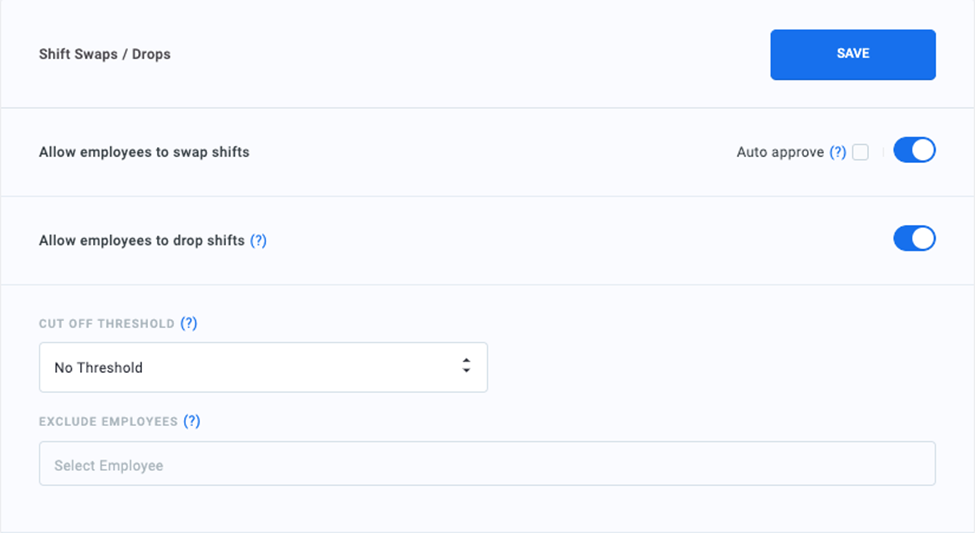The image size is (975, 533).
Task: Click the Auto approve label
Action: (x=780, y=153)
